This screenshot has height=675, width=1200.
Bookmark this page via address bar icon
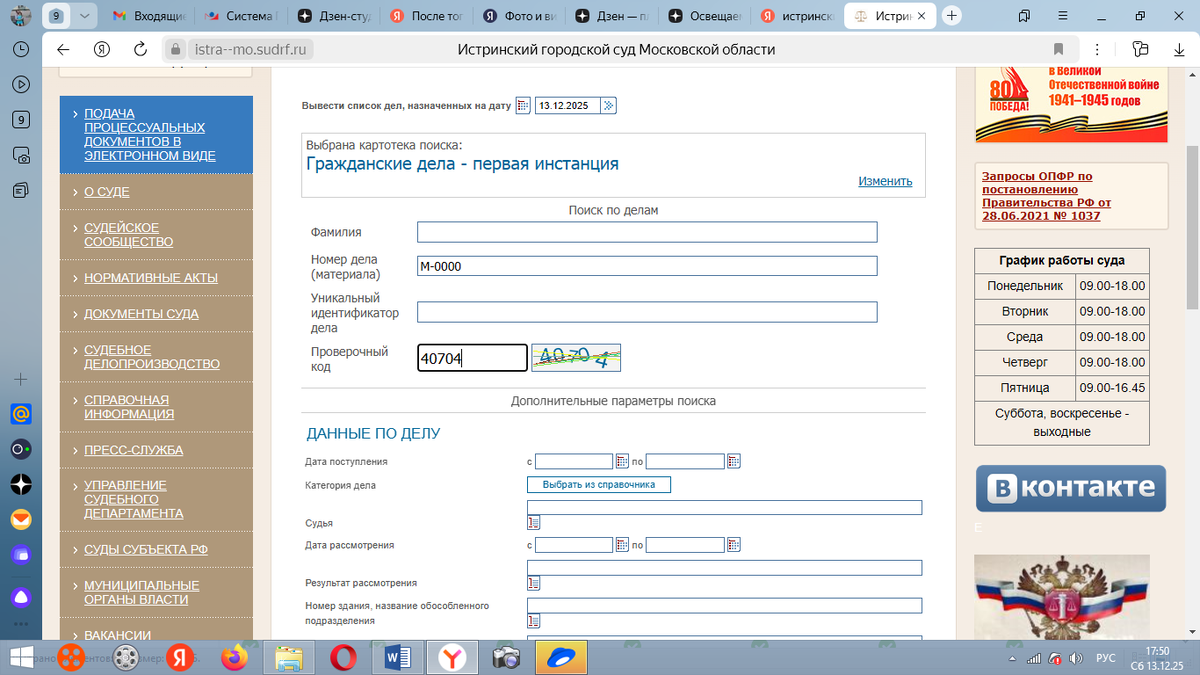pos(1058,49)
